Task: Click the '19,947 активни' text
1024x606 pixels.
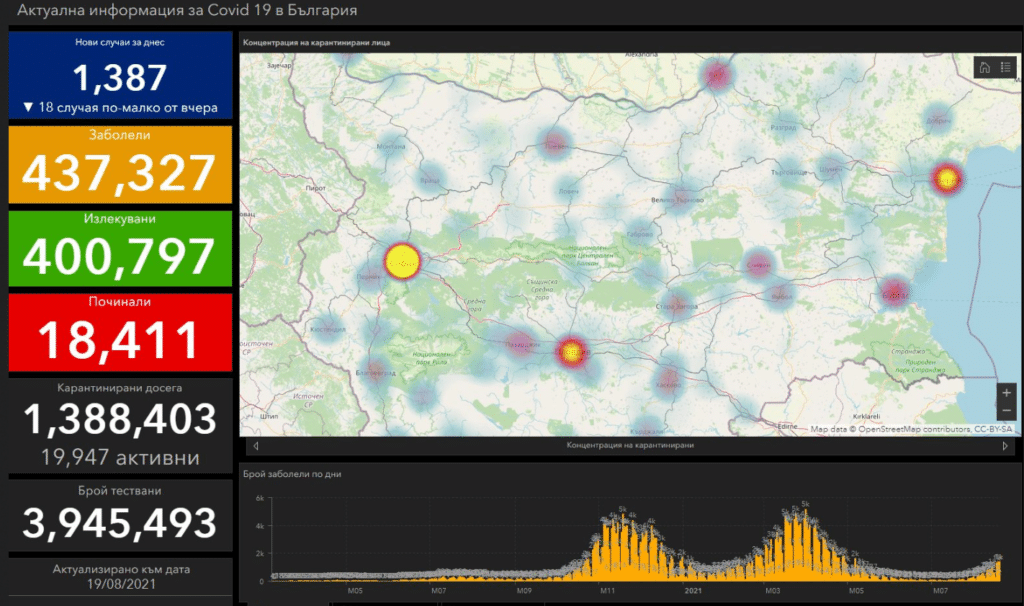Action: pos(120,457)
